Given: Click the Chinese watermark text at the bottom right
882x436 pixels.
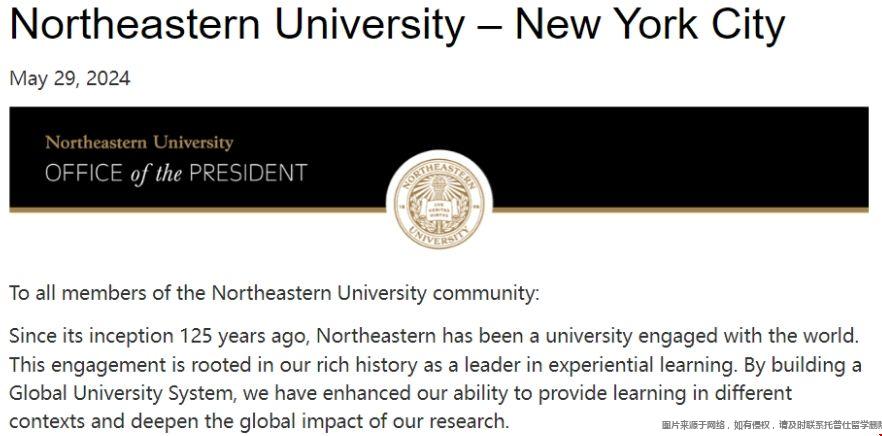Looking at the screenshot, I should coord(771,425).
